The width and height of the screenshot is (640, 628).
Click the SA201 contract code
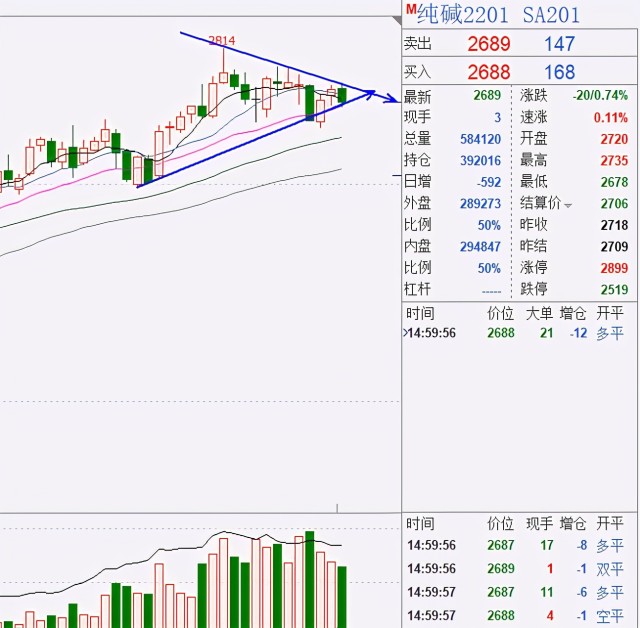pos(551,16)
